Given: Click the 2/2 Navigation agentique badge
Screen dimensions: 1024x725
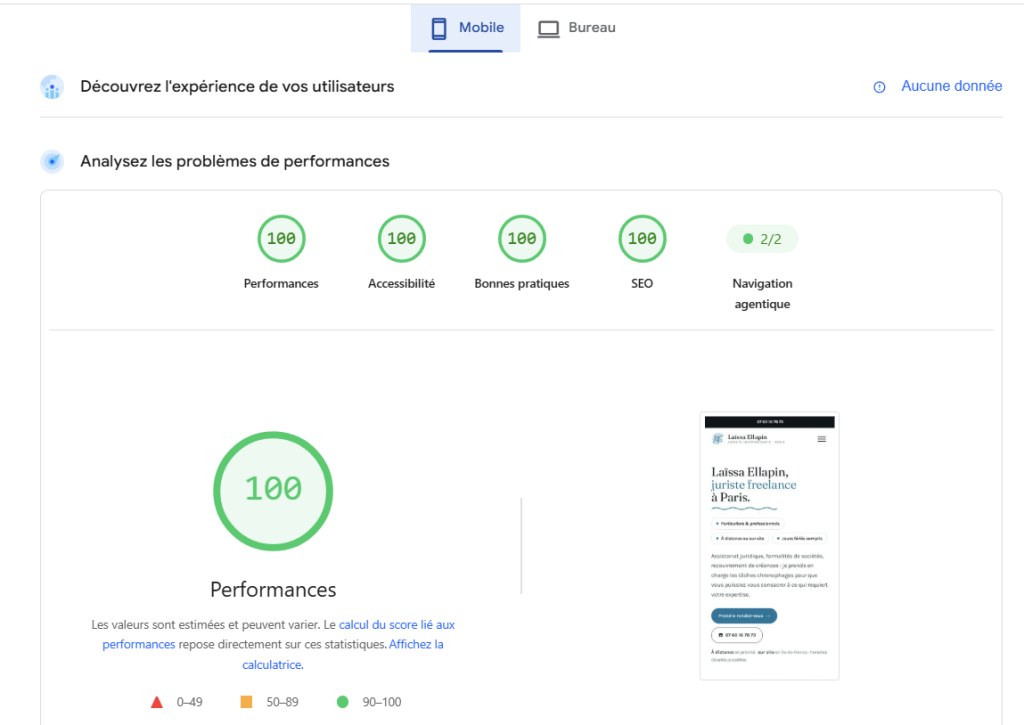Looking at the screenshot, I should (762, 239).
